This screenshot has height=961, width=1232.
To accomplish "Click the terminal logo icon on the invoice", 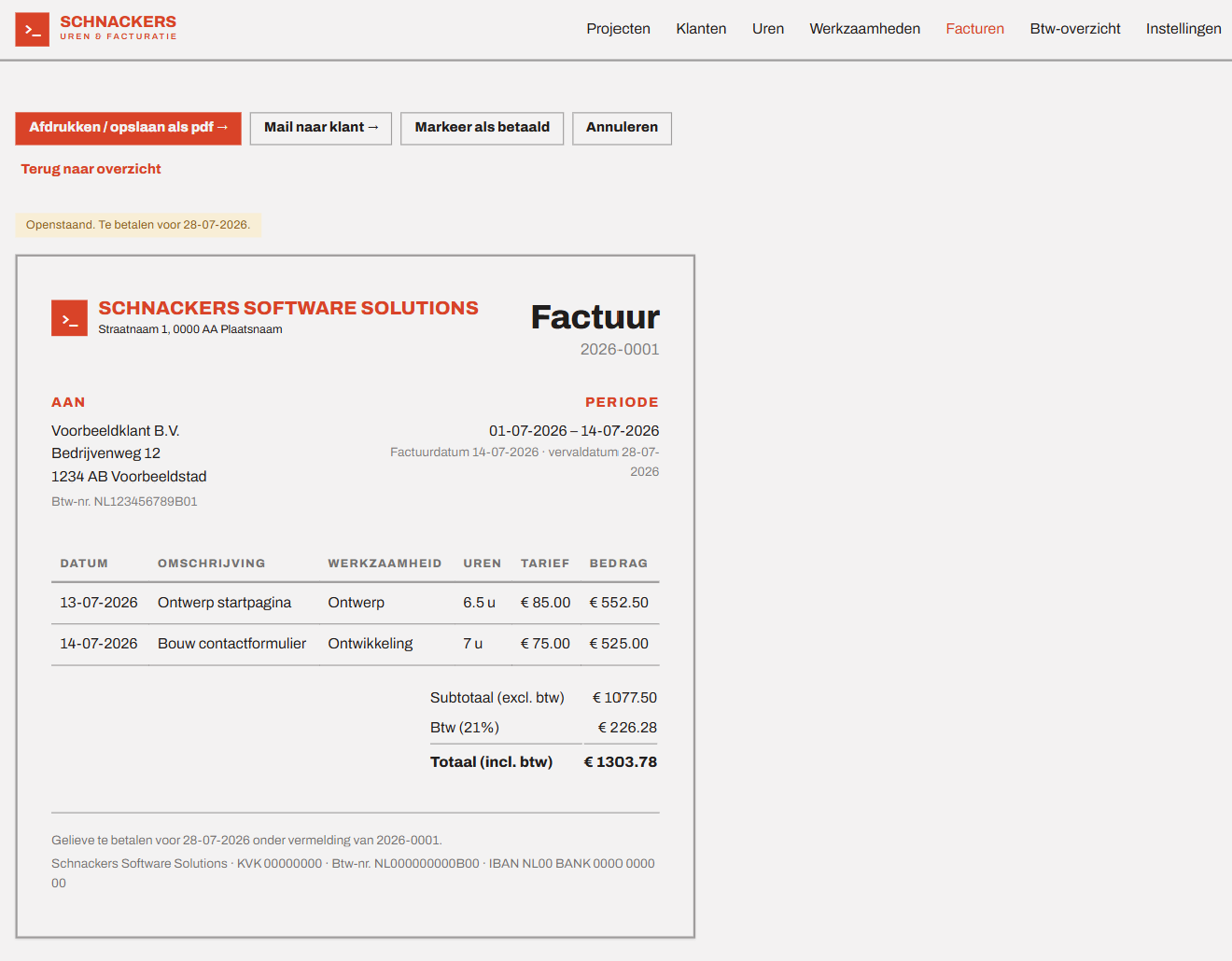I will pyautogui.click(x=69, y=318).
